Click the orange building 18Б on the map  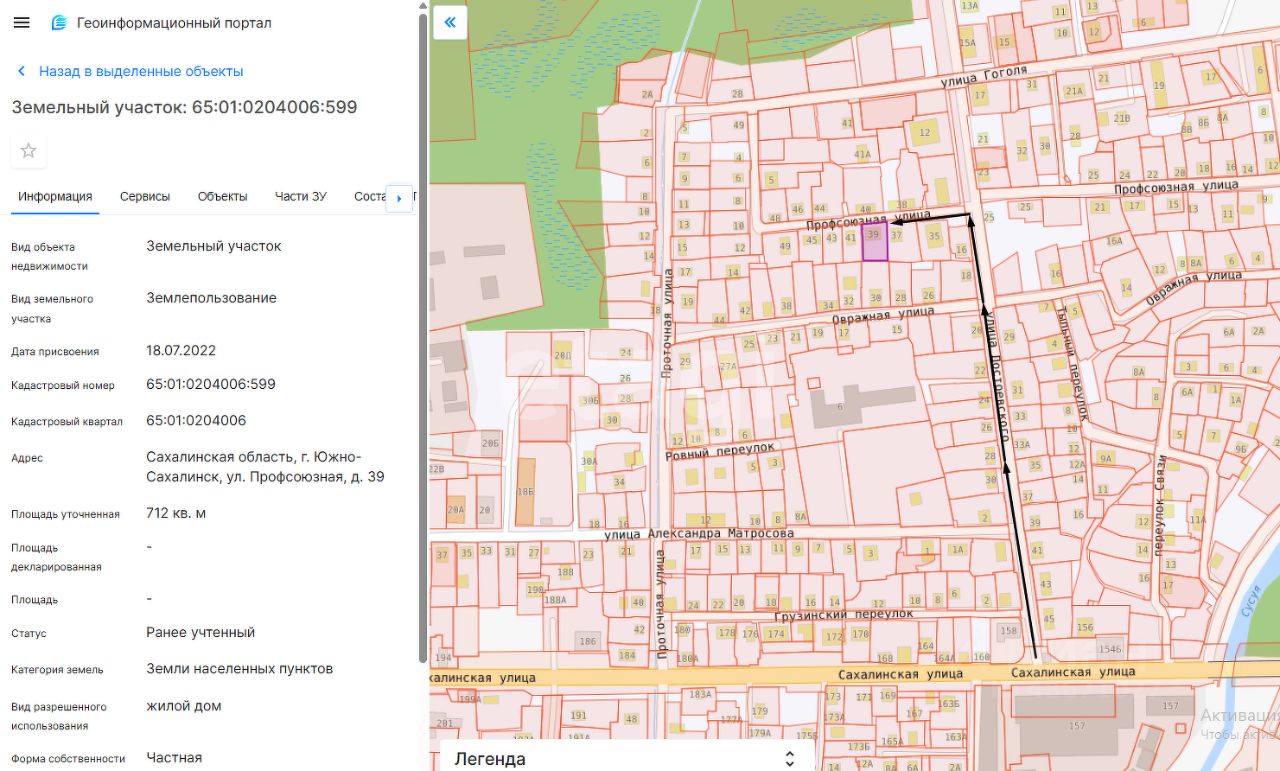tap(526, 492)
